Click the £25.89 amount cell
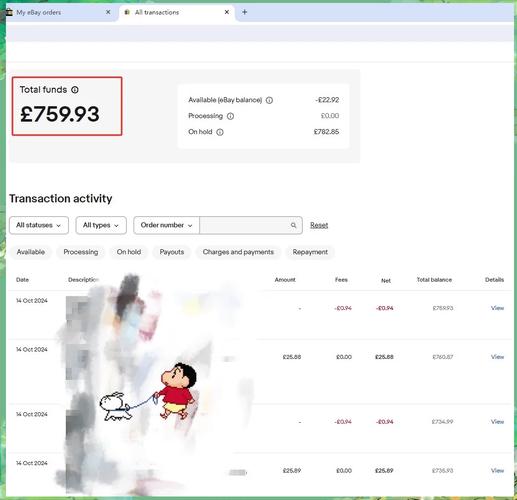517x500 pixels. pos(292,471)
